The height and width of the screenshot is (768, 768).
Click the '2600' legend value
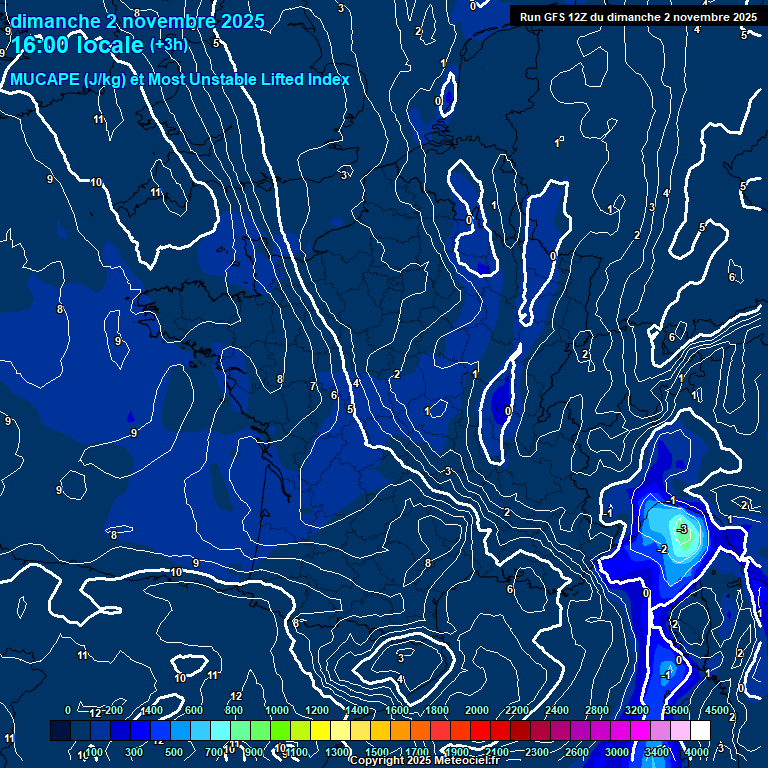point(577,752)
